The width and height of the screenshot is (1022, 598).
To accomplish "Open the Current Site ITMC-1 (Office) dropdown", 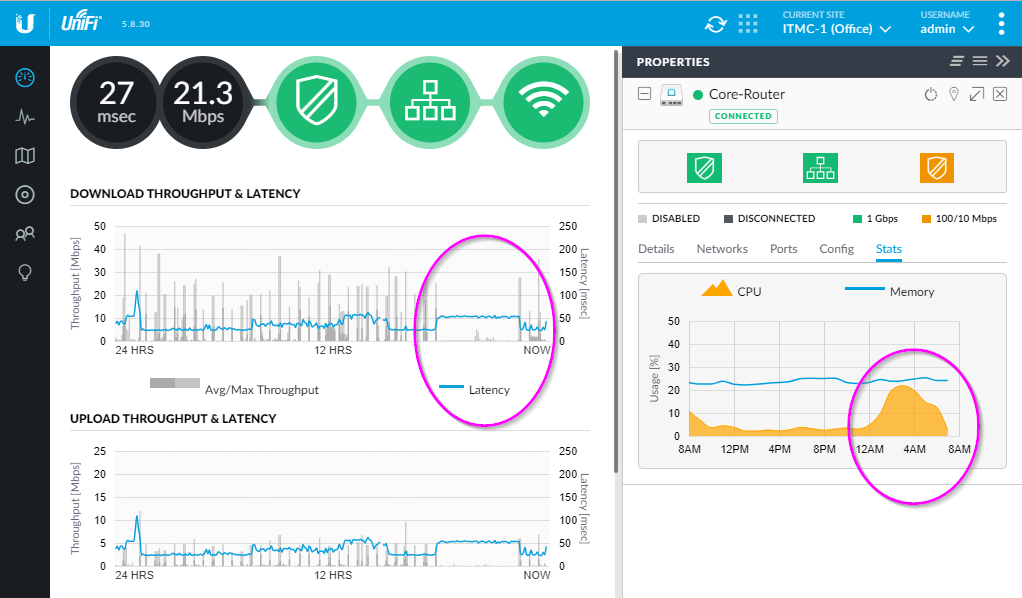I will [836, 29].
